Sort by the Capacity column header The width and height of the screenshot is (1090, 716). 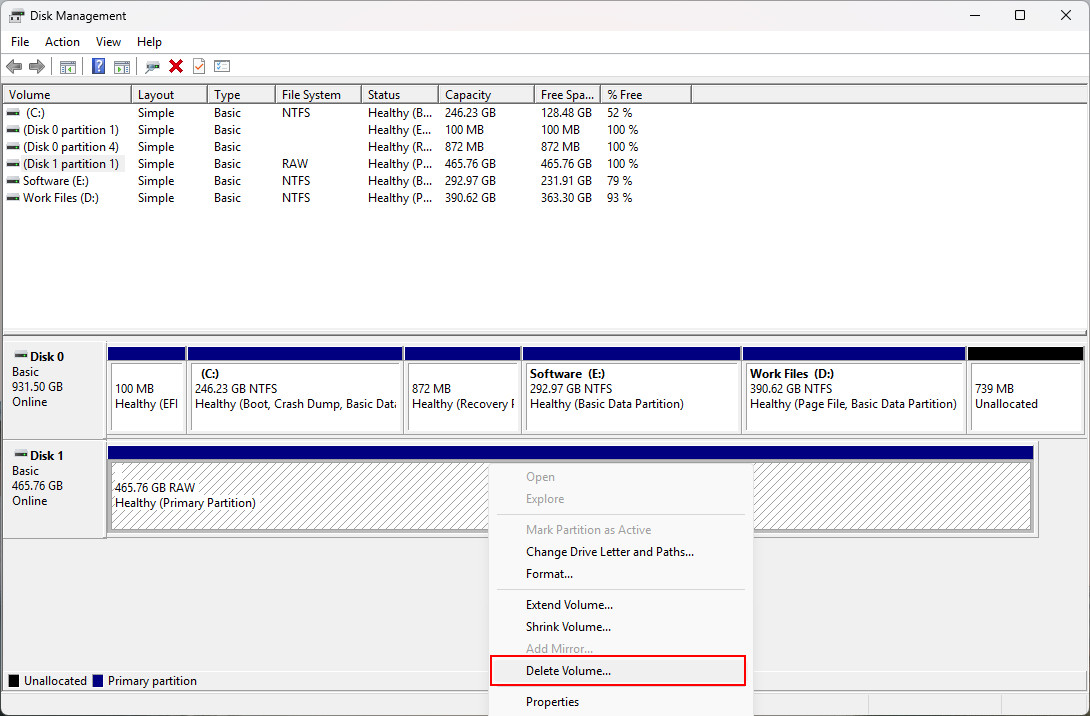pos(486,95)
